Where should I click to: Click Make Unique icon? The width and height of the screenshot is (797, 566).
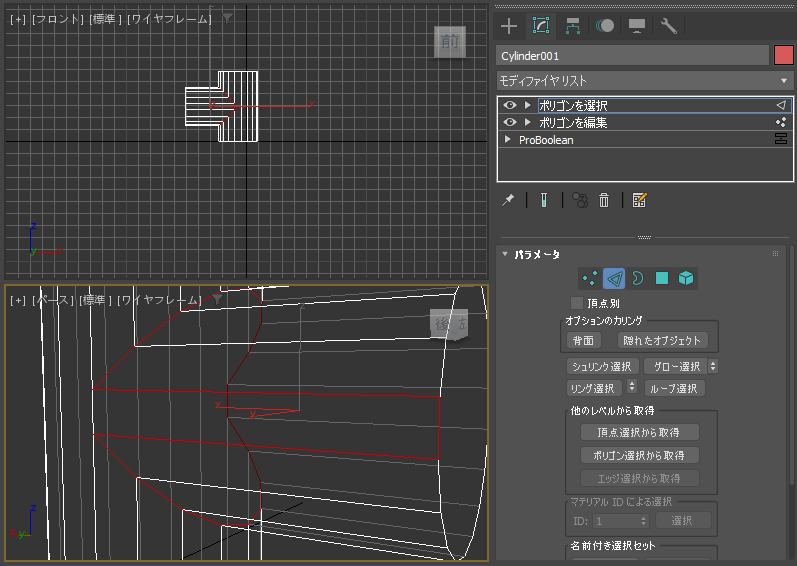pos(580,200)
